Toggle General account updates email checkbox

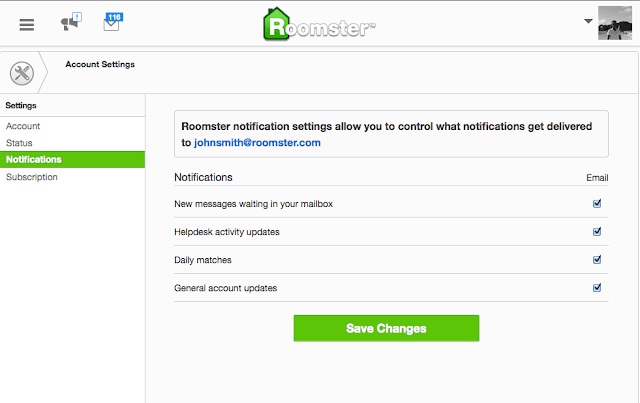point(597,287)
